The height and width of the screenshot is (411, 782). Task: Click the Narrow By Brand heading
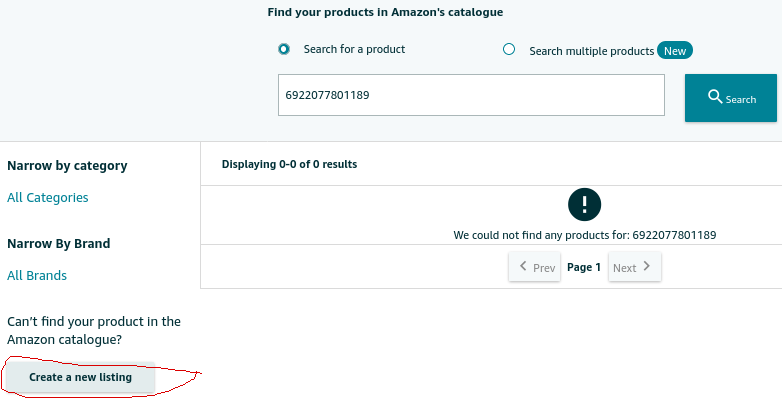coord(59,243)
